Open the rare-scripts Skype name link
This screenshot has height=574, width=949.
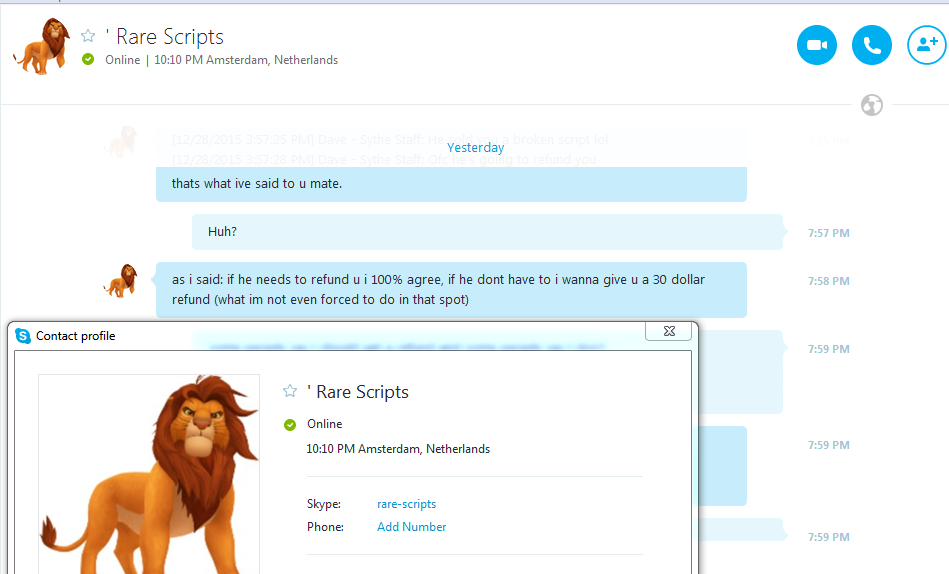[406, 504]
